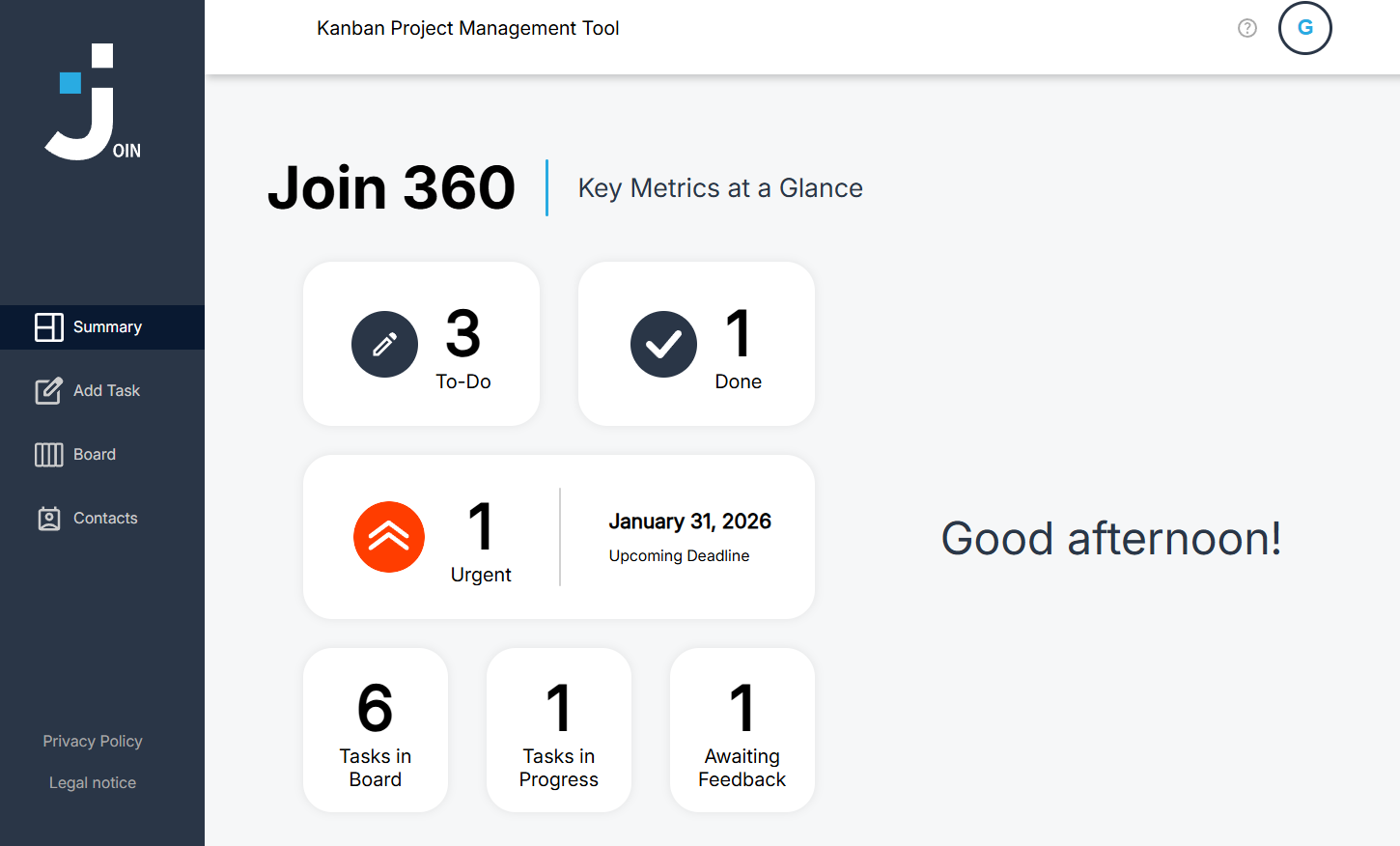Select the Done metrics card
This screenshot has height=846, width=1400.
pos(696,344)
